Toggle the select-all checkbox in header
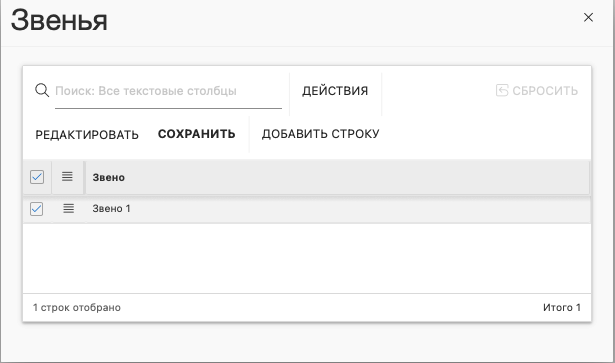The image size is (615, 363). pyautogui.click(x=37, y=177)
